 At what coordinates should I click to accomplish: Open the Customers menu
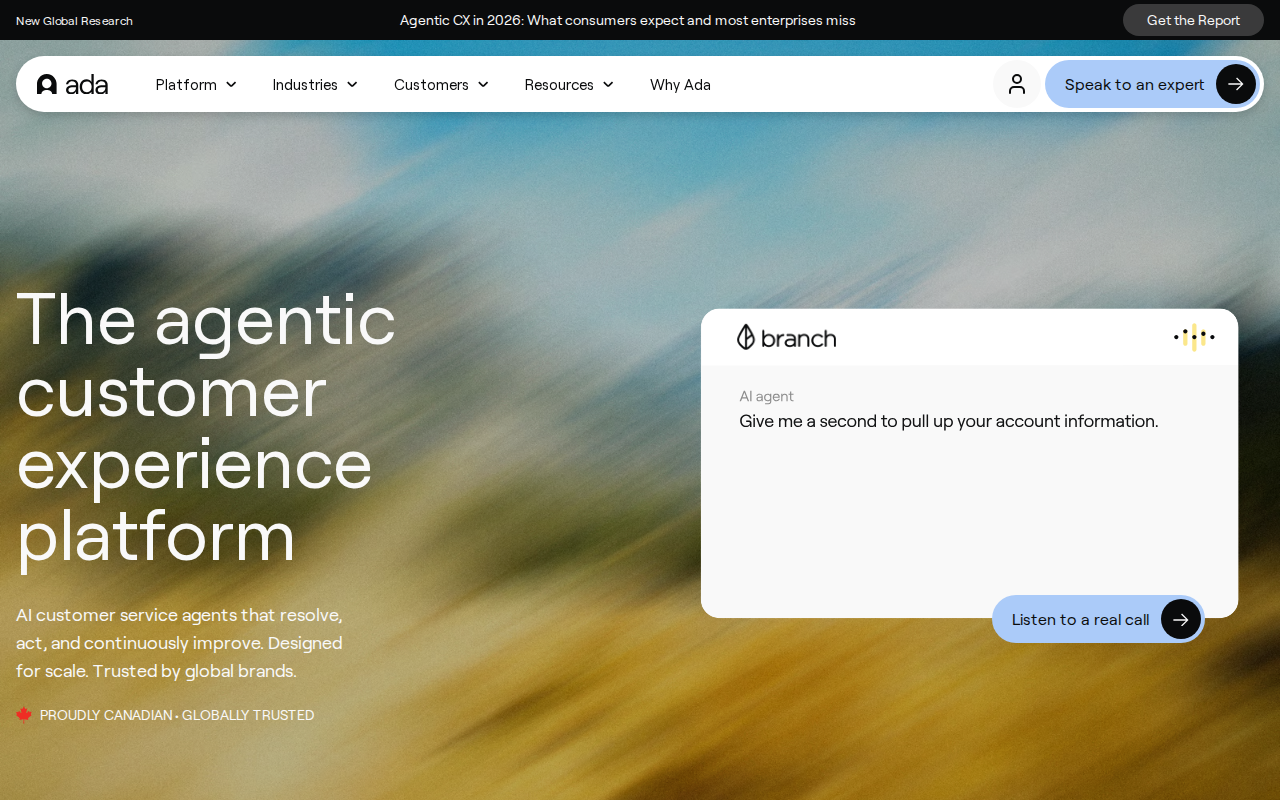click(x=441, y=85)
